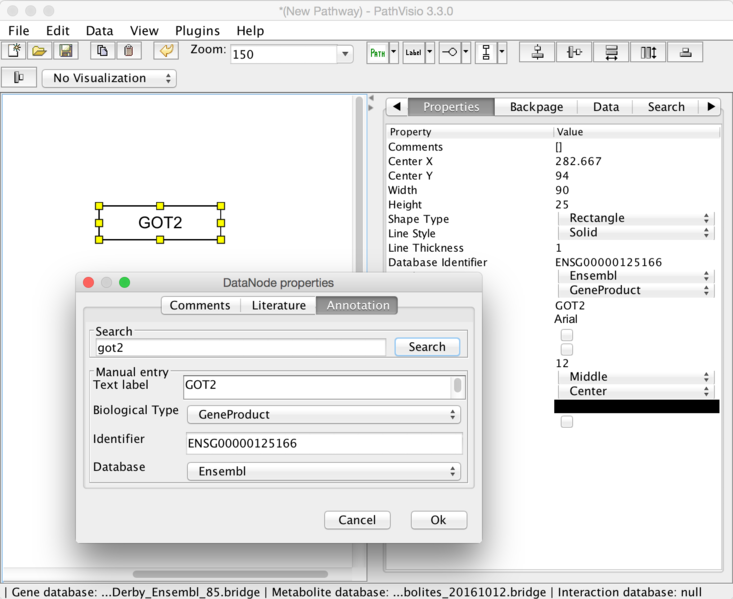The width and height of the screenshot is (733, 599).
Task: Click the Cancel button
Action: pos(357,520)
